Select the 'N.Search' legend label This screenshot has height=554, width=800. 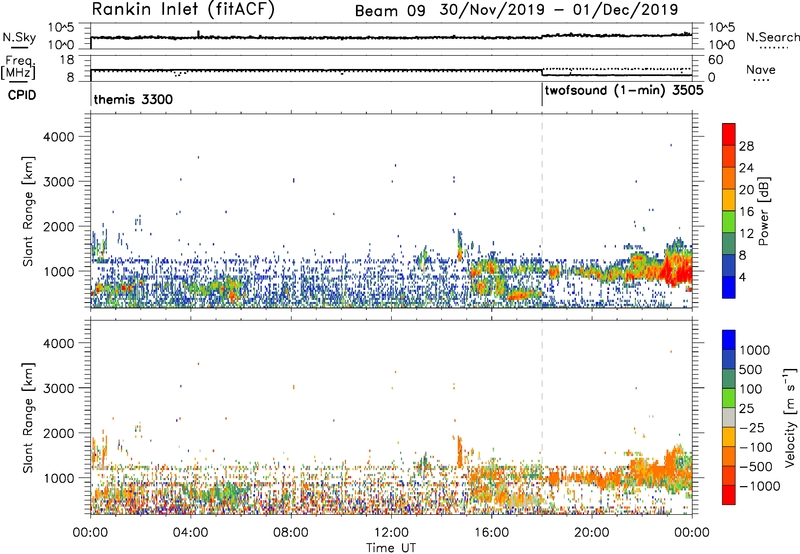(x=772, y=37)
